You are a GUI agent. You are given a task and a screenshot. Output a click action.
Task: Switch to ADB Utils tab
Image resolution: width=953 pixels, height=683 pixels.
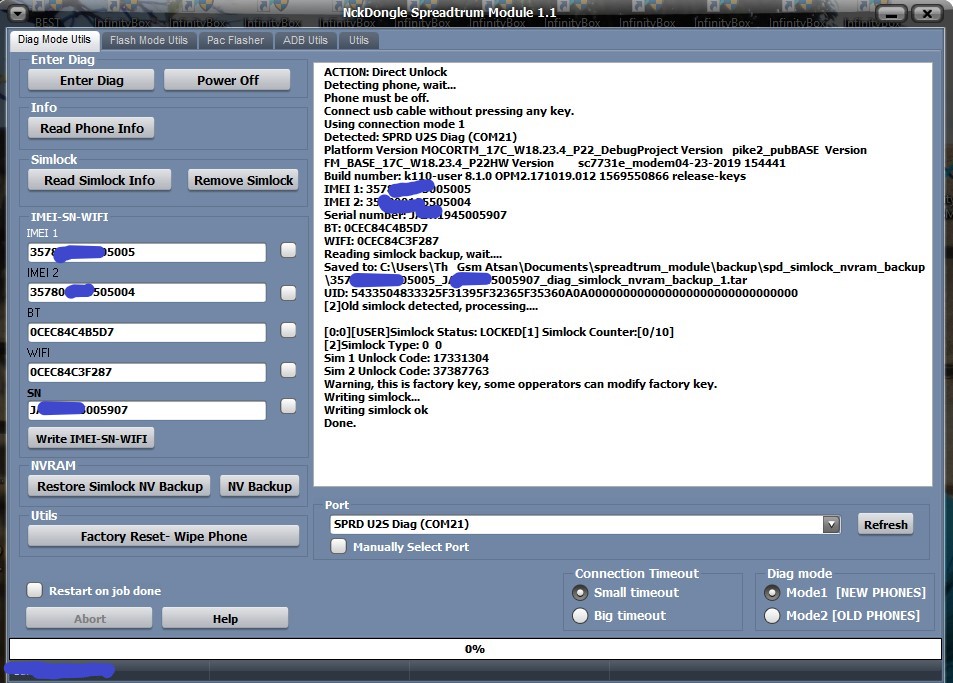click(x=305, y=40)
